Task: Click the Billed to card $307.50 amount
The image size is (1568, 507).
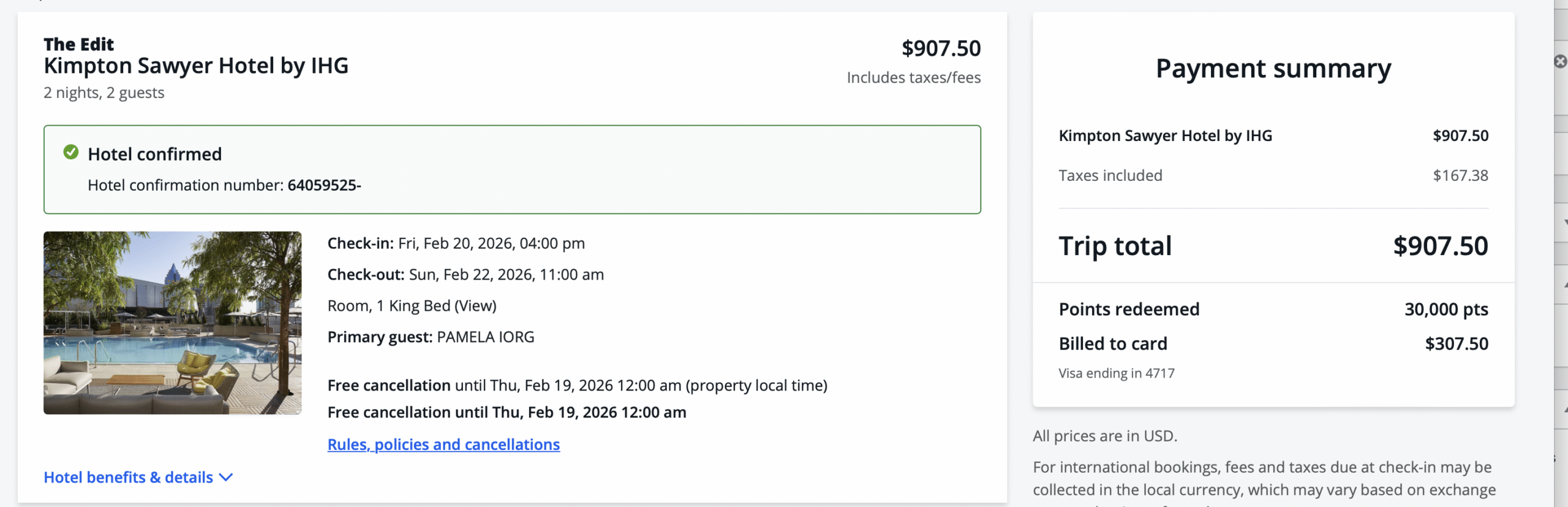Action: pos(1456,343)
